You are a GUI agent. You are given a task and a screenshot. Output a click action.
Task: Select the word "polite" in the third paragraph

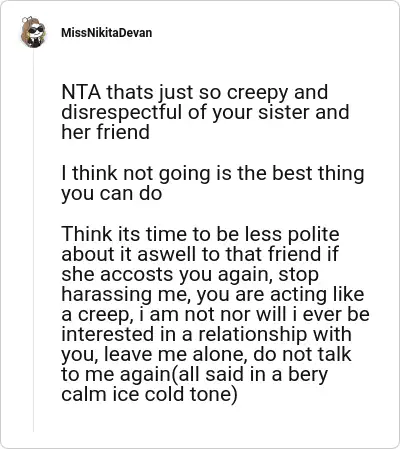(x=313, y=234)
